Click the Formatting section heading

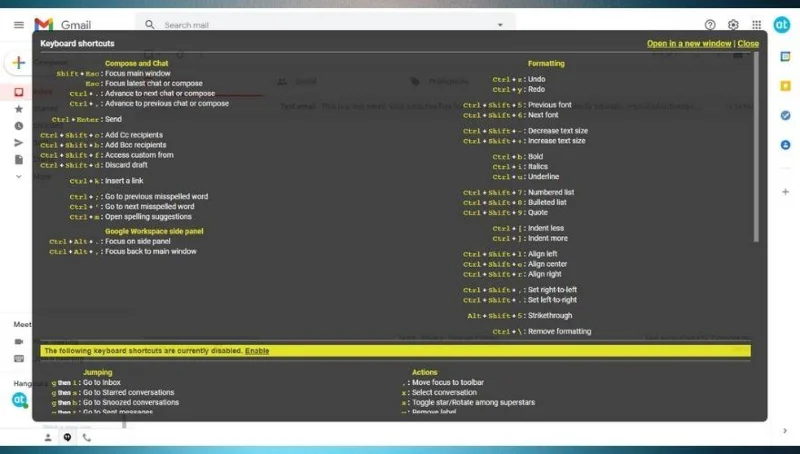pyautogui.click(x=546, y=63)
